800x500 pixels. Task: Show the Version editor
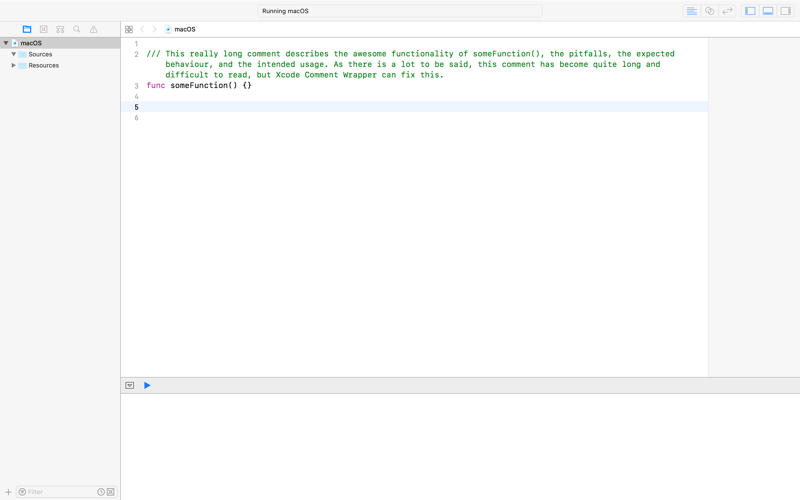coord(728,11)
